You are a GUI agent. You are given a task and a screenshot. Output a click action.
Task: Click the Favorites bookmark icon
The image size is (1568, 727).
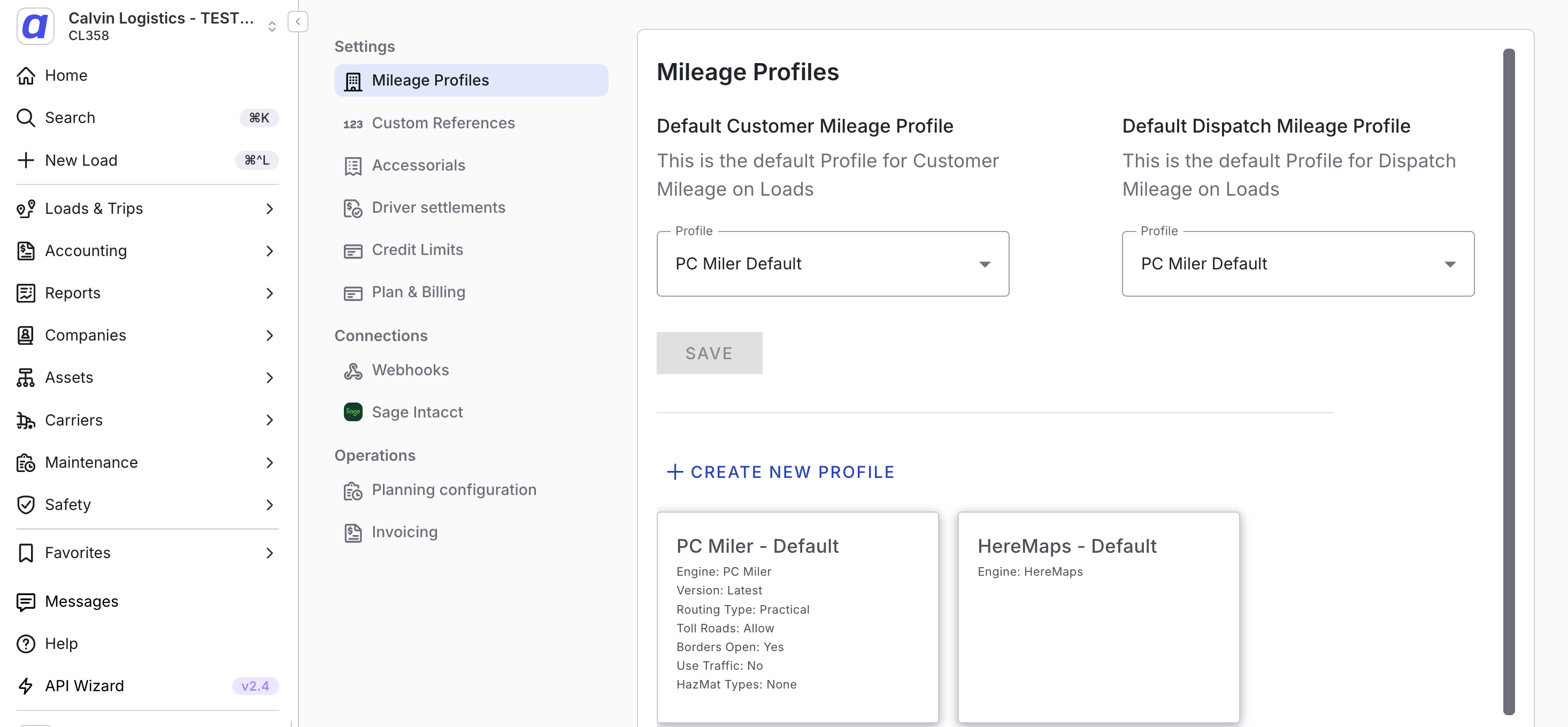click(26, 553)
